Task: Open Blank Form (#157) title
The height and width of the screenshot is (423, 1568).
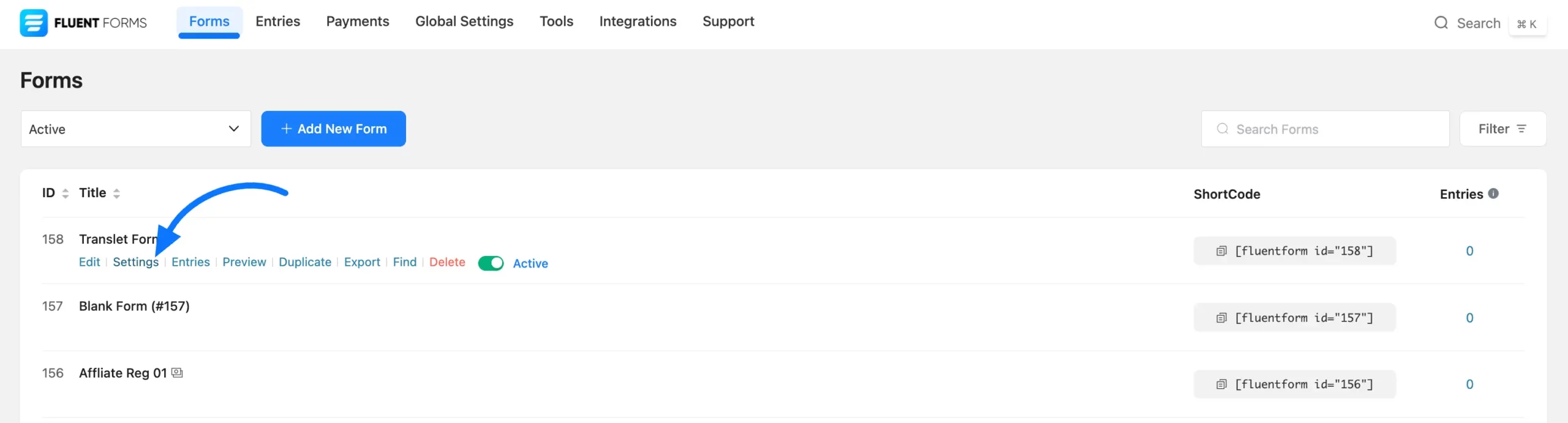Action: point(134,306)
